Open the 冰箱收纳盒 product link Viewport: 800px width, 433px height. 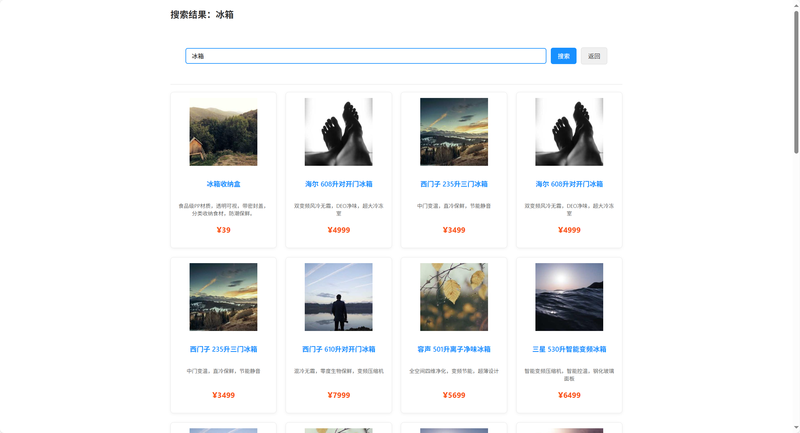click(x=223, y=184)
